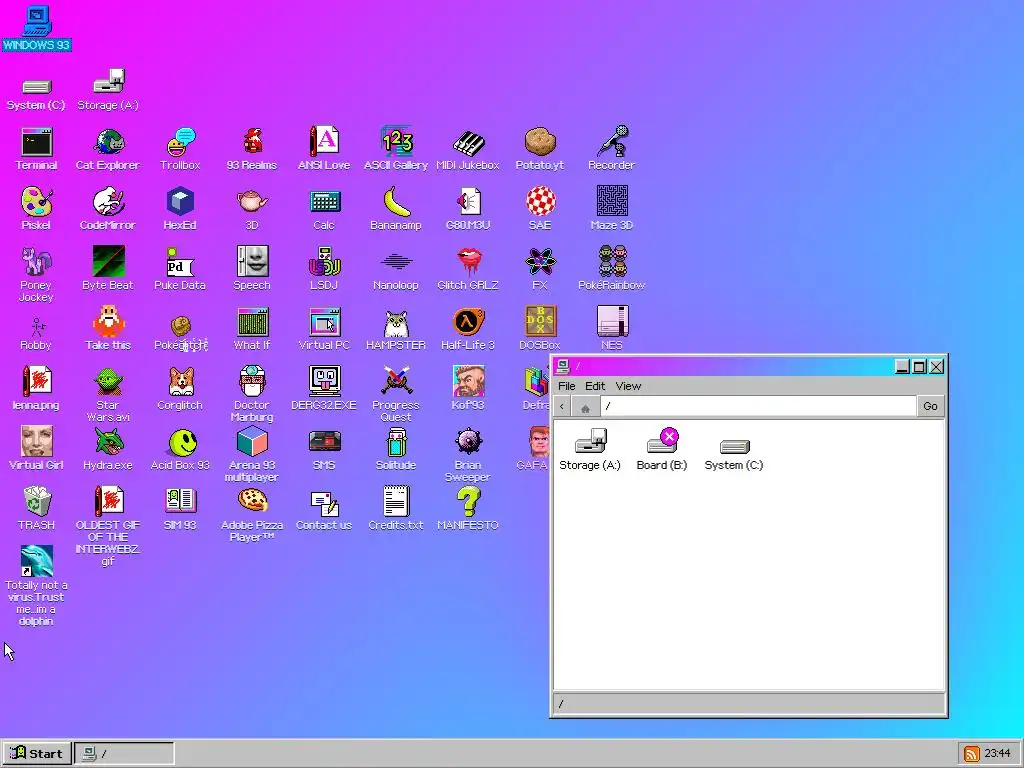Click the home button in explorer
Screen dimensions: 1024x768
tap(585, 407)
